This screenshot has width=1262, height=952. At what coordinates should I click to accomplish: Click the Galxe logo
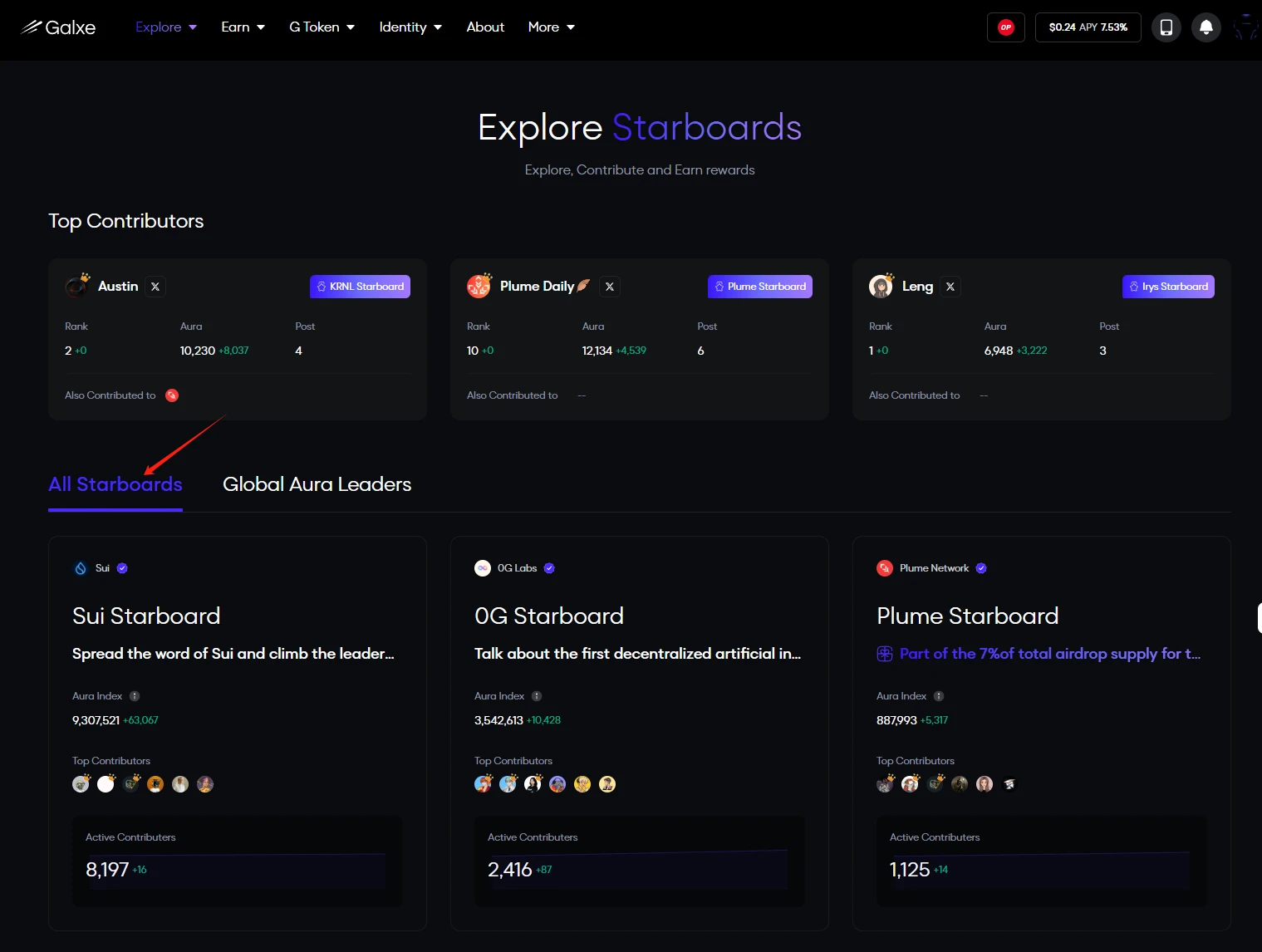(x=58, y=27)
